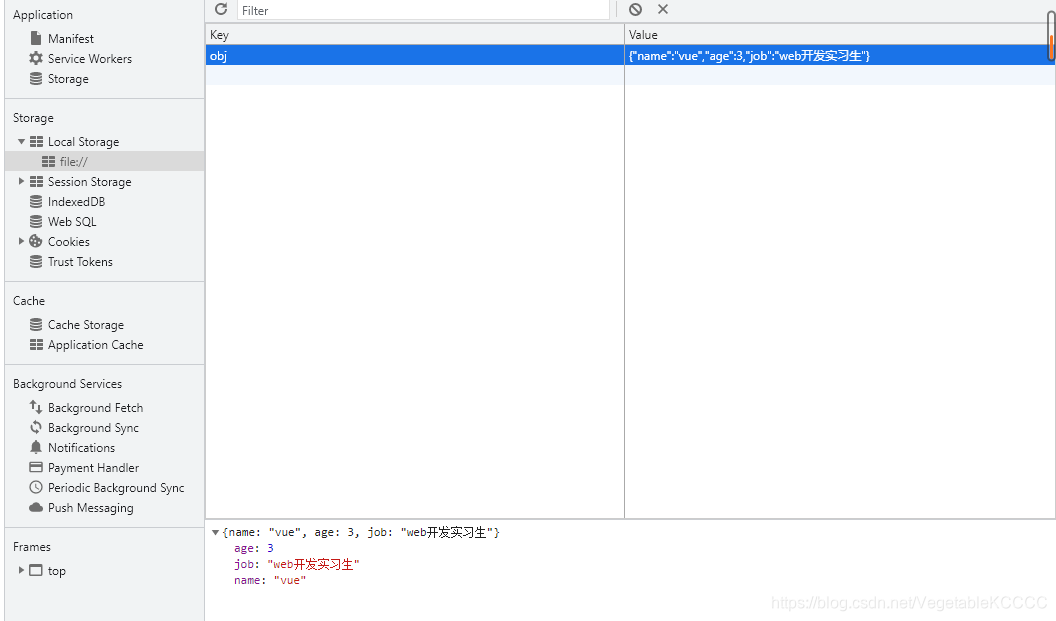The image size is (1056, 621).
Task: Sort by the Key column header
Action: (415, 34)
